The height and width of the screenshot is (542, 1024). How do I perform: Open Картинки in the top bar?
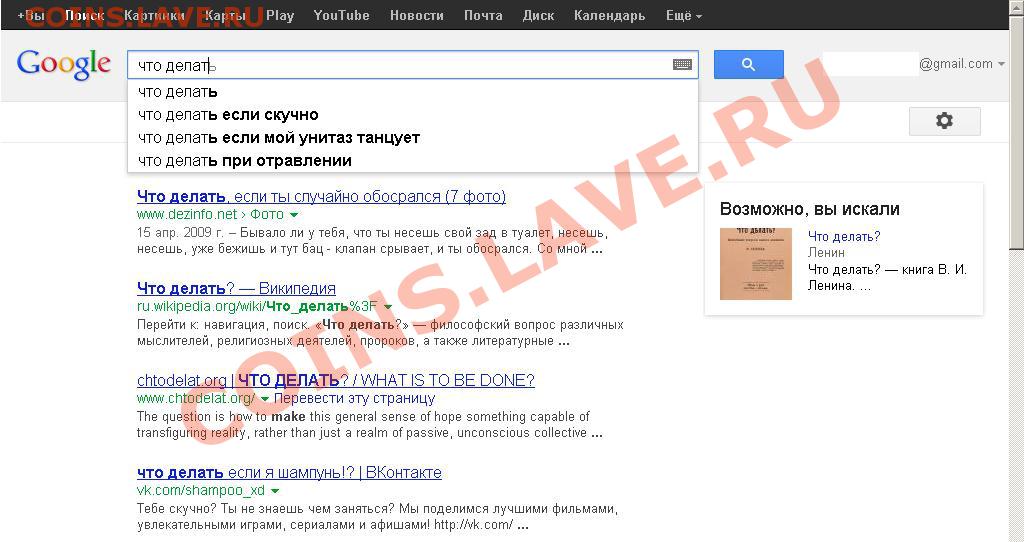(154, 15)
